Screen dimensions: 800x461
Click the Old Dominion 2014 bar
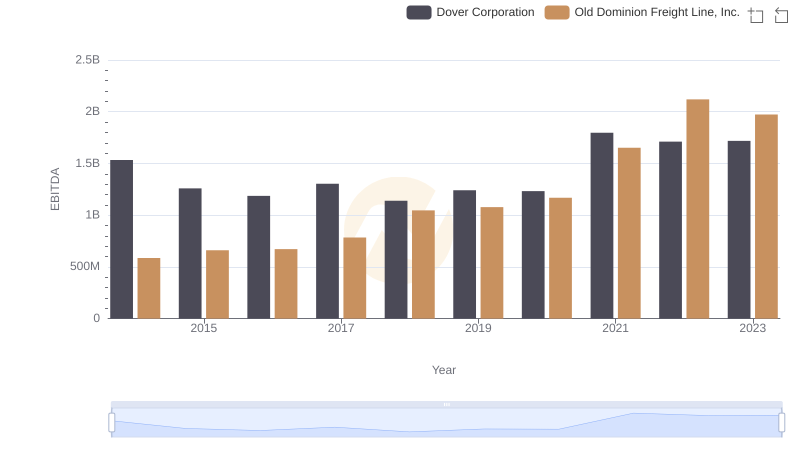149,288
